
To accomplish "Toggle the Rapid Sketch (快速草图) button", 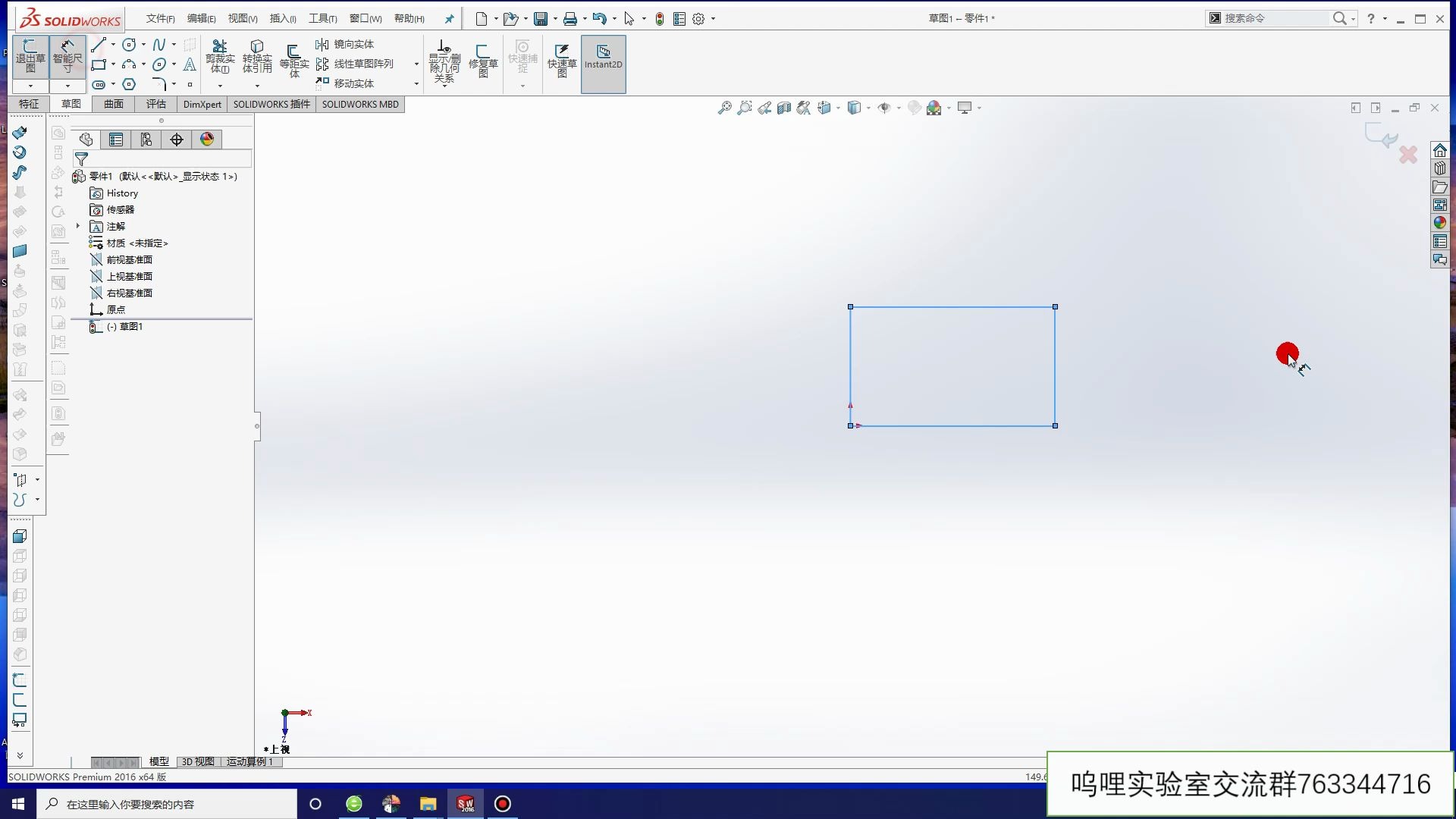I will tap(562, 59).
